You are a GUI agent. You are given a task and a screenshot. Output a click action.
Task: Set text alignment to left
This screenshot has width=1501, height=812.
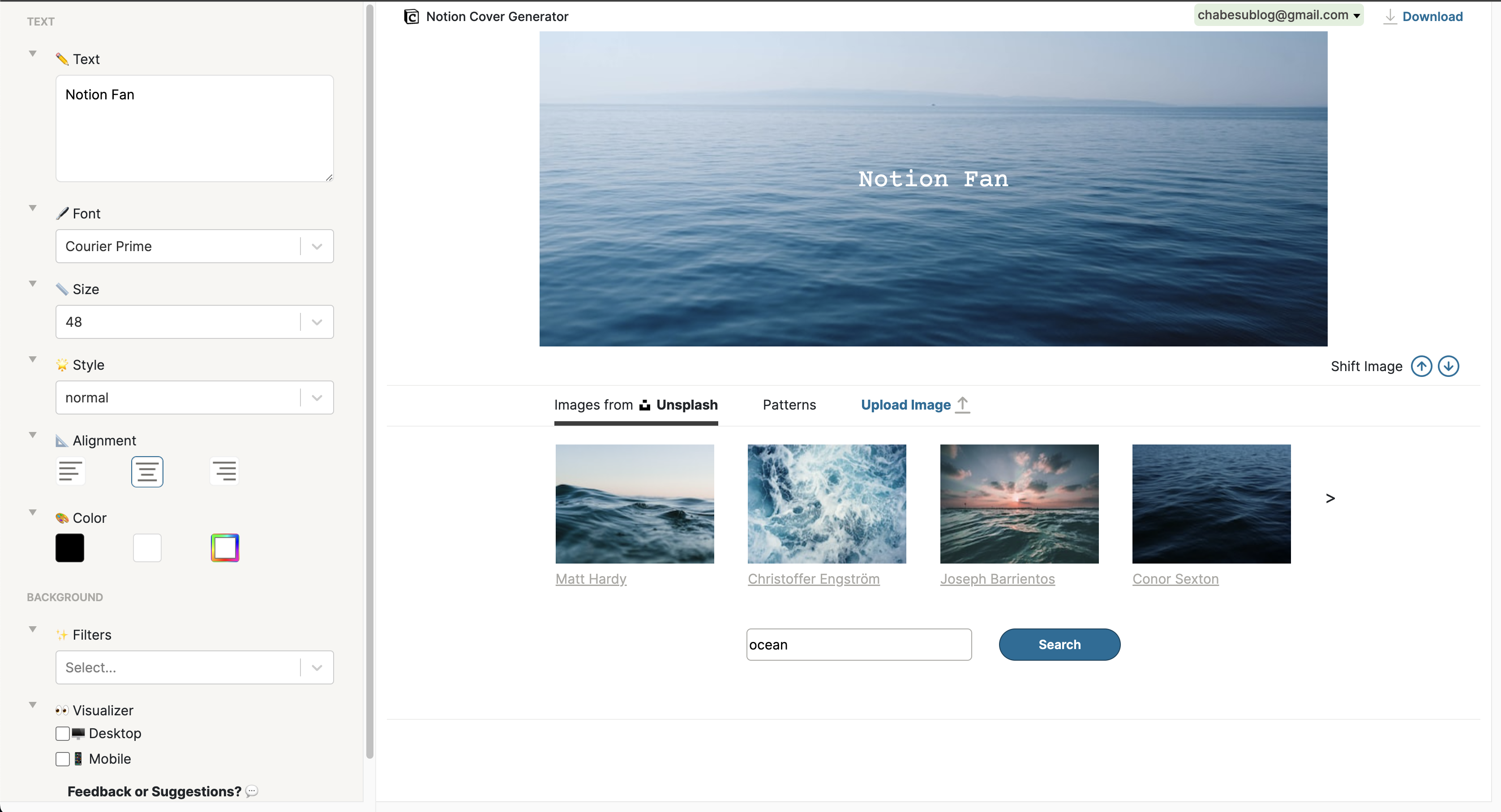(x=70, y=471)
